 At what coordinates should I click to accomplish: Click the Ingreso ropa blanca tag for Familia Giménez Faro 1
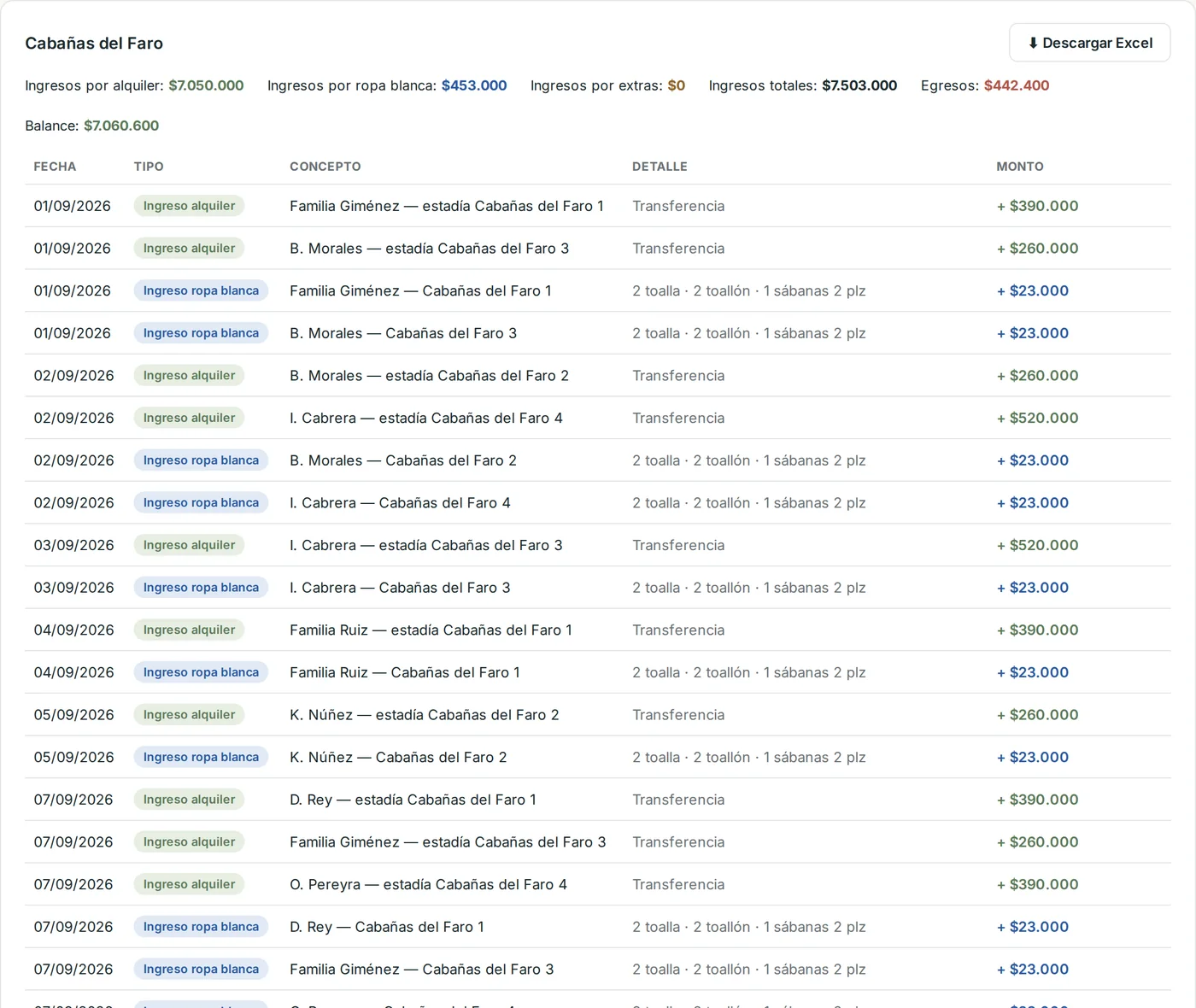click(201, 290)
